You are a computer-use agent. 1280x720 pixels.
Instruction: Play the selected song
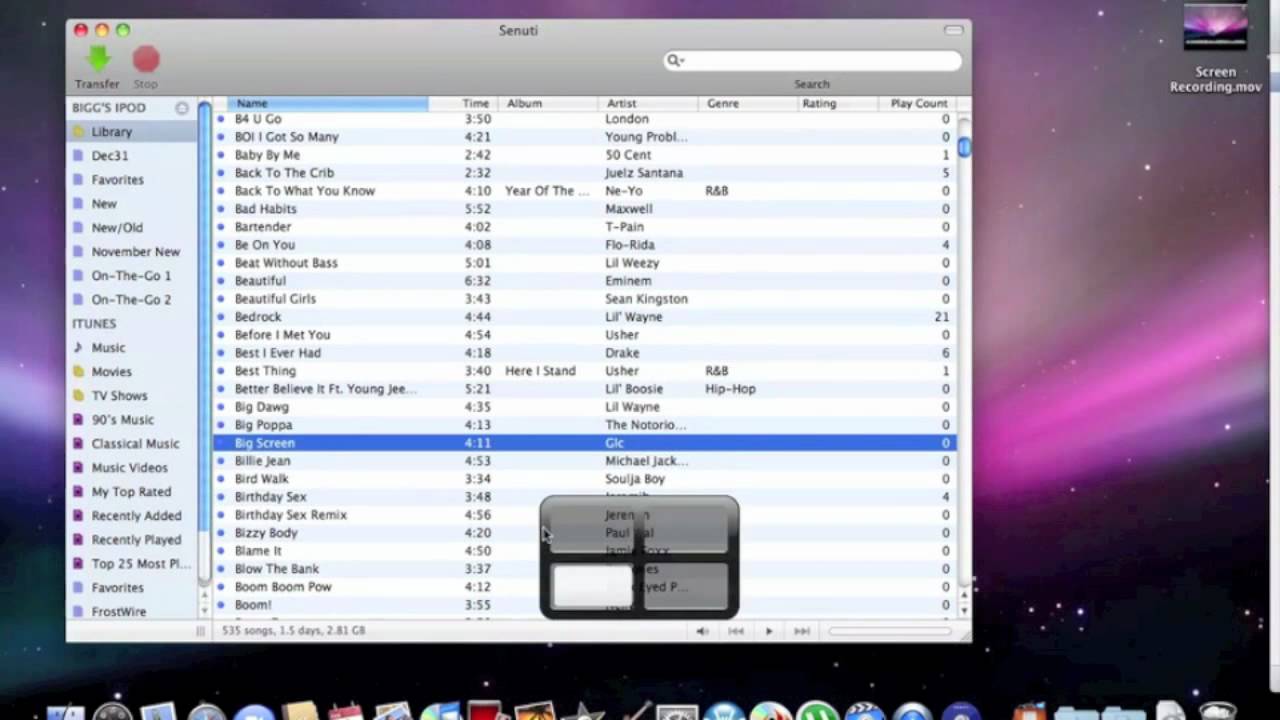pyautogui.click(x=768, y=631)
